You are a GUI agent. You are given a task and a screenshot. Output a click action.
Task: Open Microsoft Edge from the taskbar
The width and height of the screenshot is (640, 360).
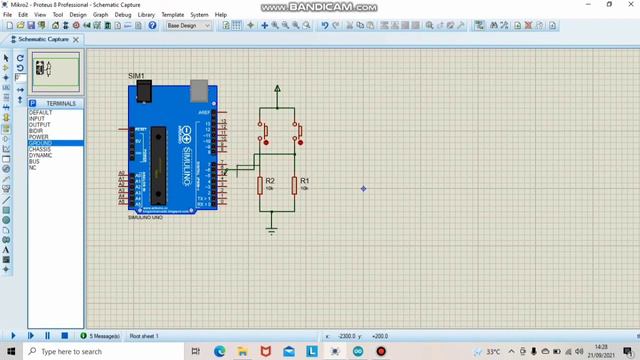pos(220,351)
